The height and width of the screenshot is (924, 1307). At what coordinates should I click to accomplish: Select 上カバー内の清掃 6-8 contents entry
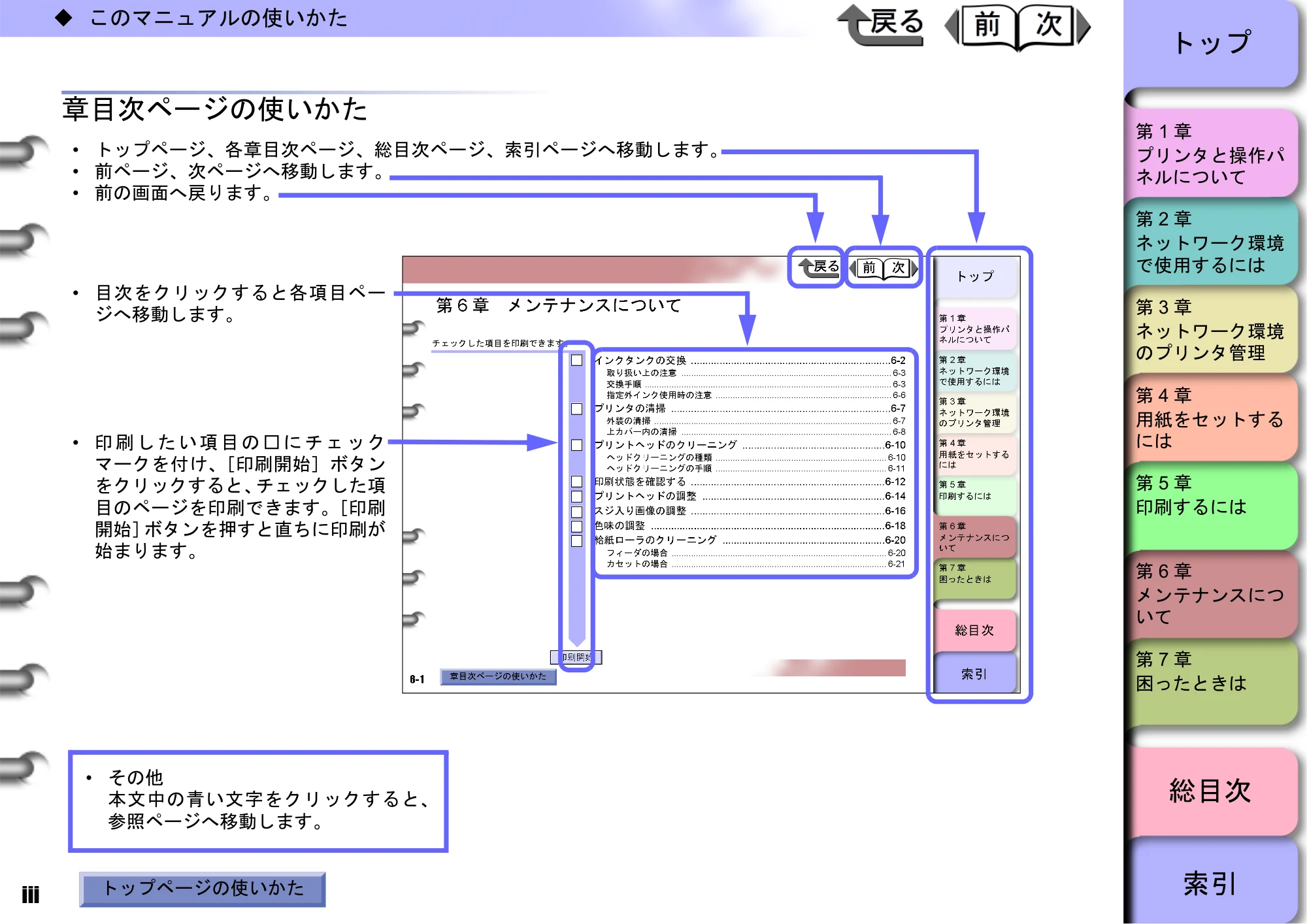pyautogui.click(x=755, y=432)
